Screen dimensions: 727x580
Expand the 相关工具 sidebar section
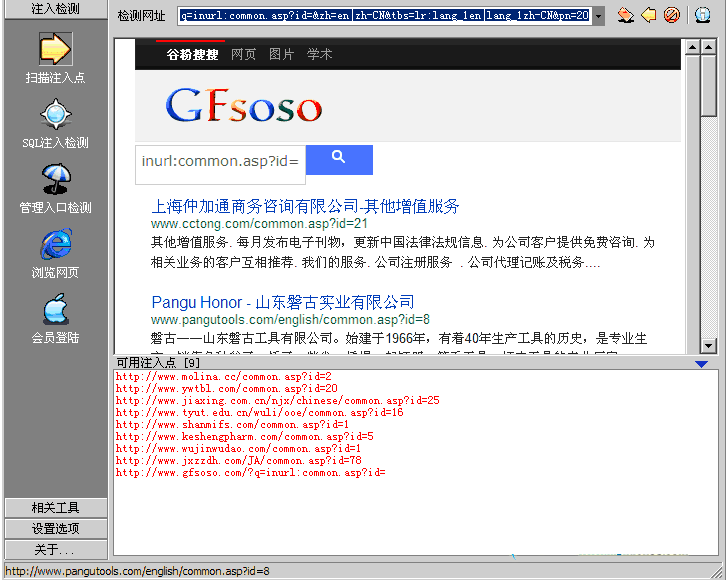pos(55,508)
